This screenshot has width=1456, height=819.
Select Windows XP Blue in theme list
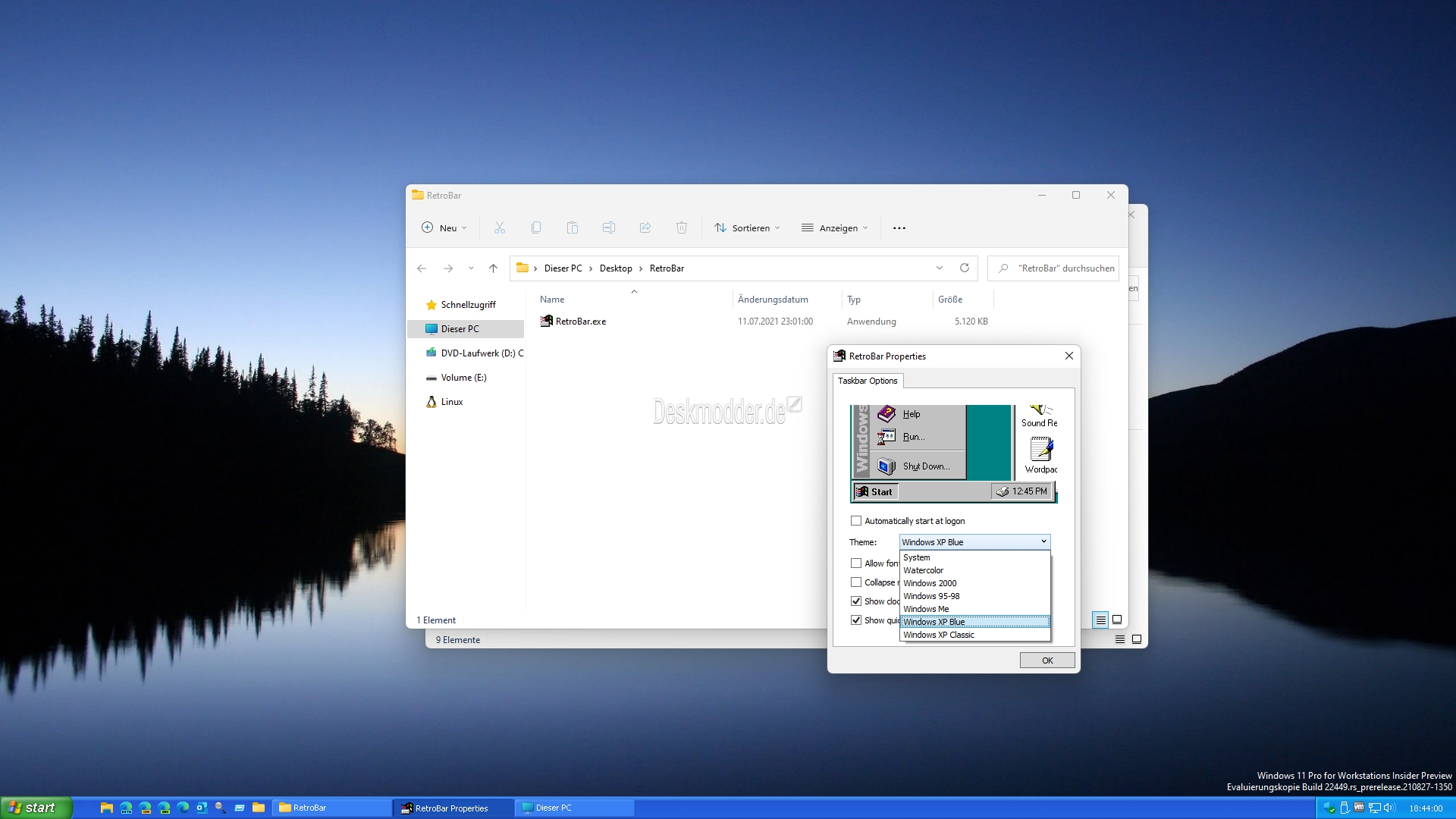[x=974, y=622]
